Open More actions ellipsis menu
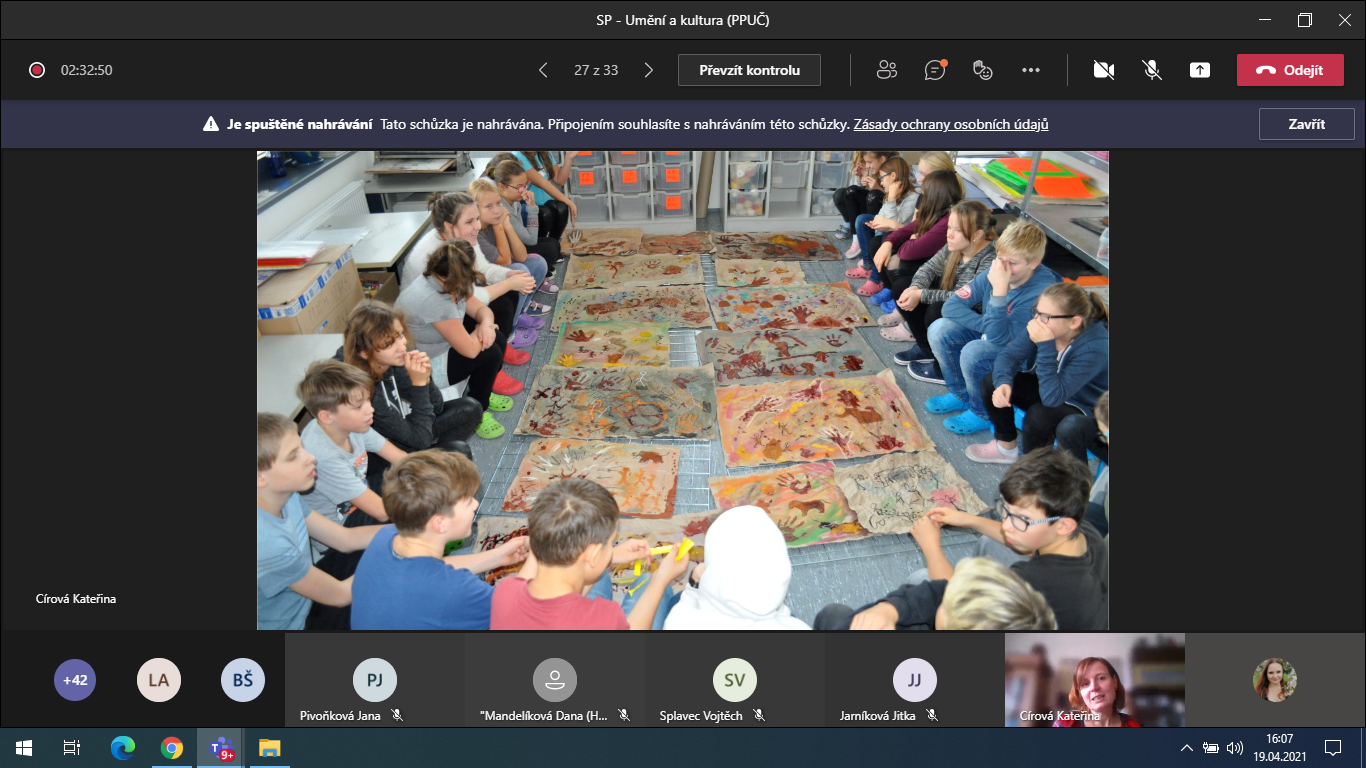The image size is (1366, 768). (x=1031, y=70)
